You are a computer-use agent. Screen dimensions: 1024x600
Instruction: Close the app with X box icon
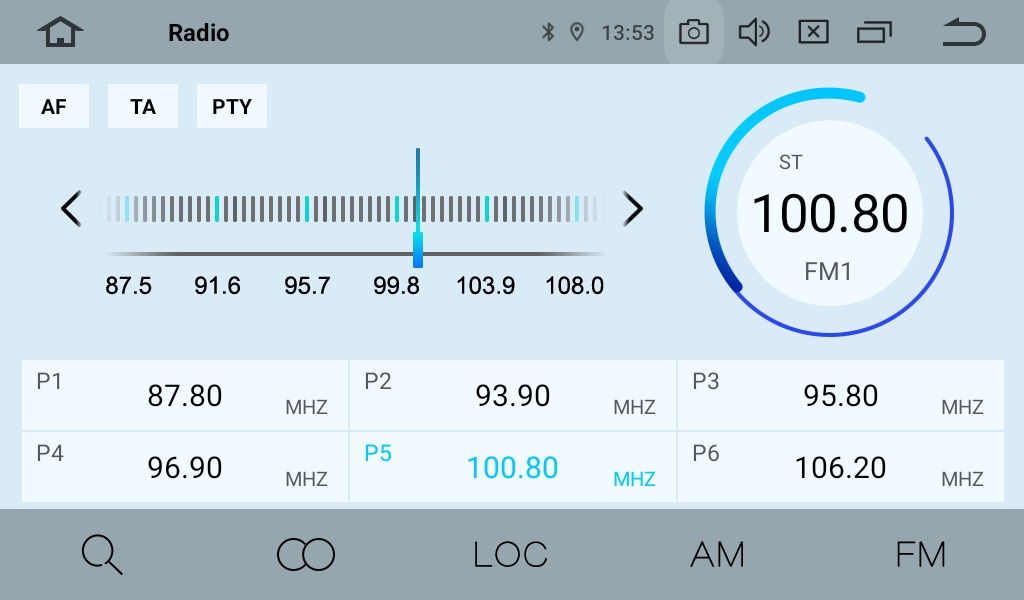(x=813, y=33)
